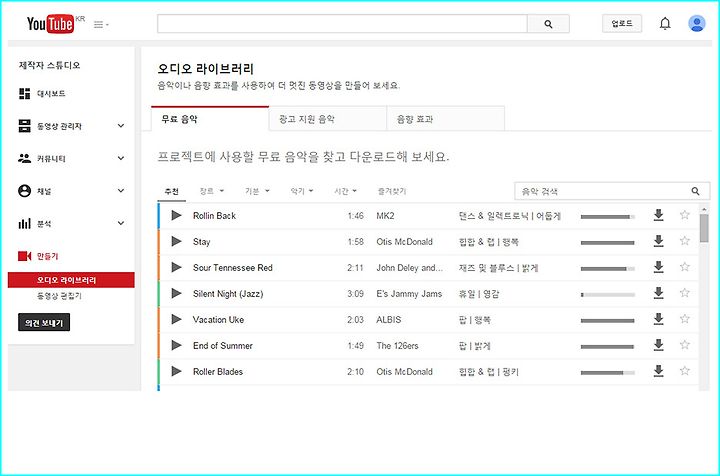Download the Vacation Uke track
This screenshot has height=476, width=720.
pos(658,319)
